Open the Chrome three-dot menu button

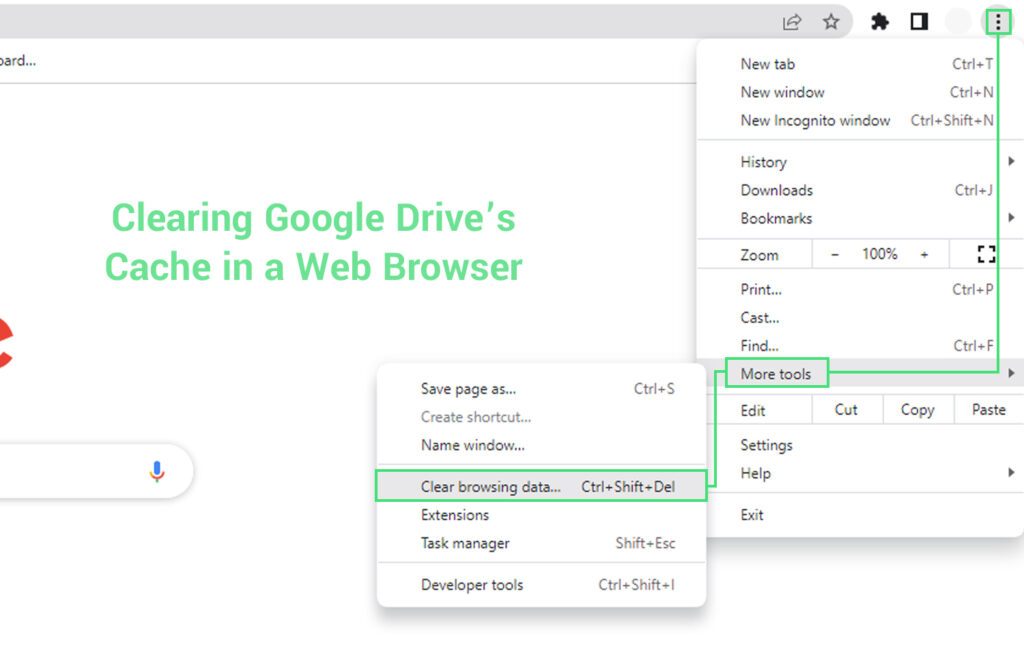tap(997, 22)
